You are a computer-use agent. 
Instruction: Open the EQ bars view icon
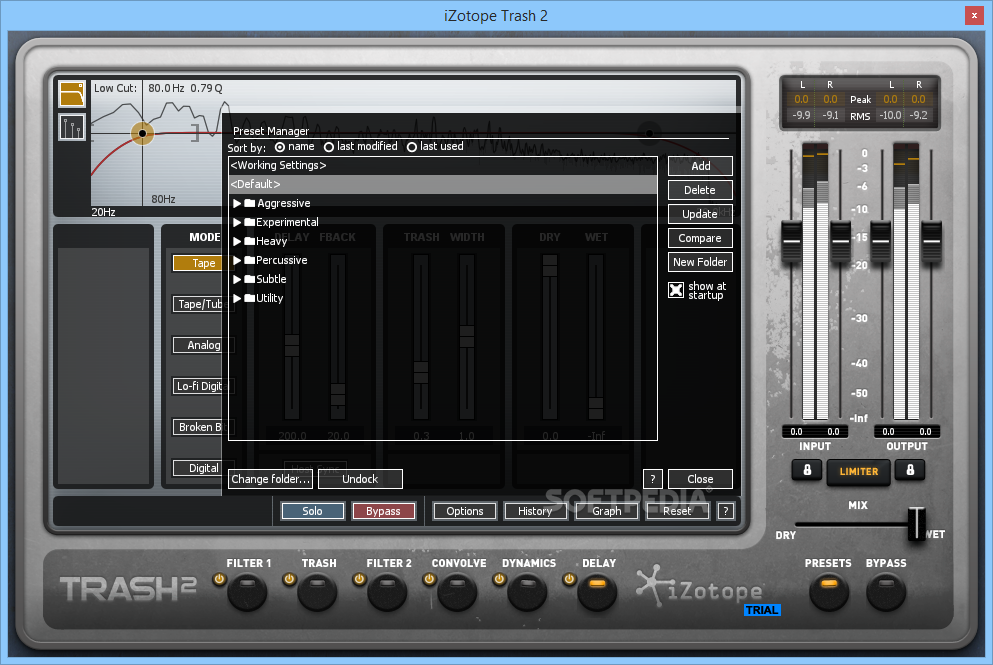point(72,127)
